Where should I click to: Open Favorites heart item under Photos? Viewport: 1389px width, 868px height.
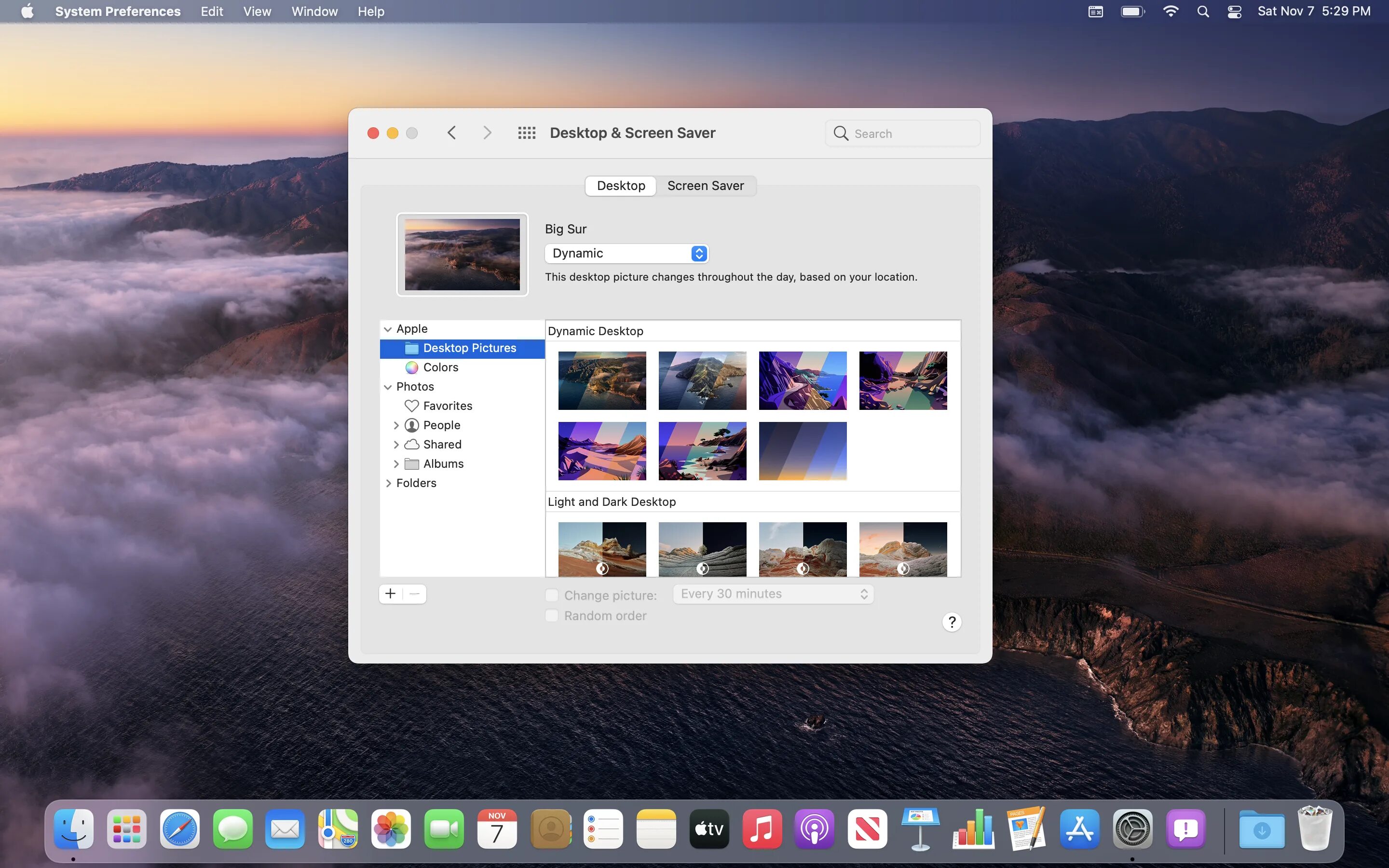(x=447, y=406)
